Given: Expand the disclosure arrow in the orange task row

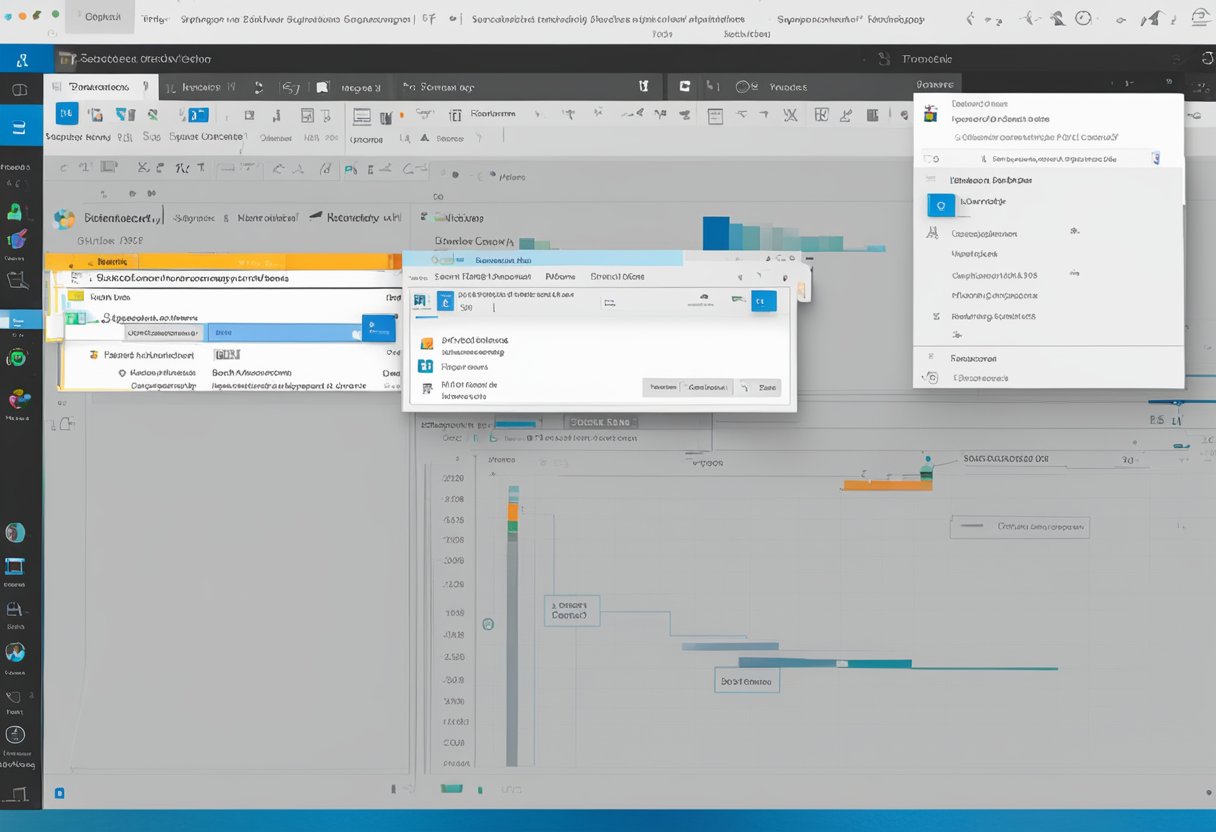Looking at the screenshot, I should pyautogui.click(x=90, y=261).
